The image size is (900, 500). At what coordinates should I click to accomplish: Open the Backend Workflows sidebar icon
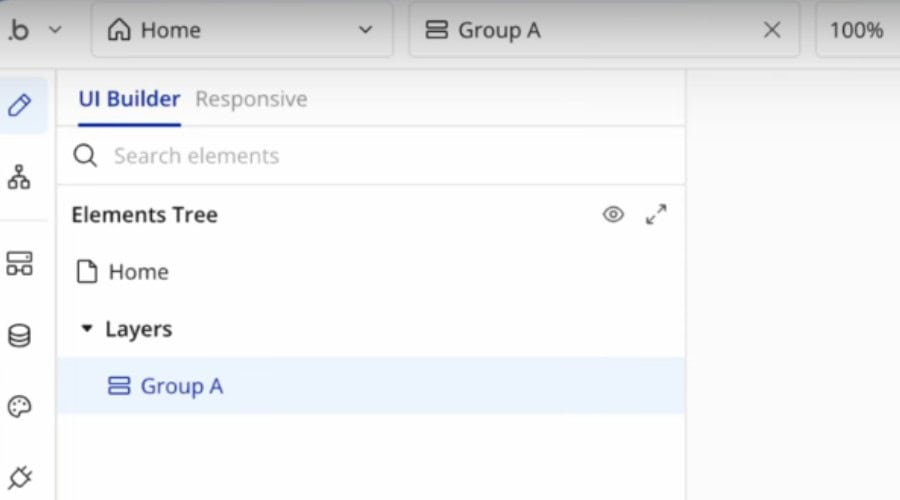(20, 263)
